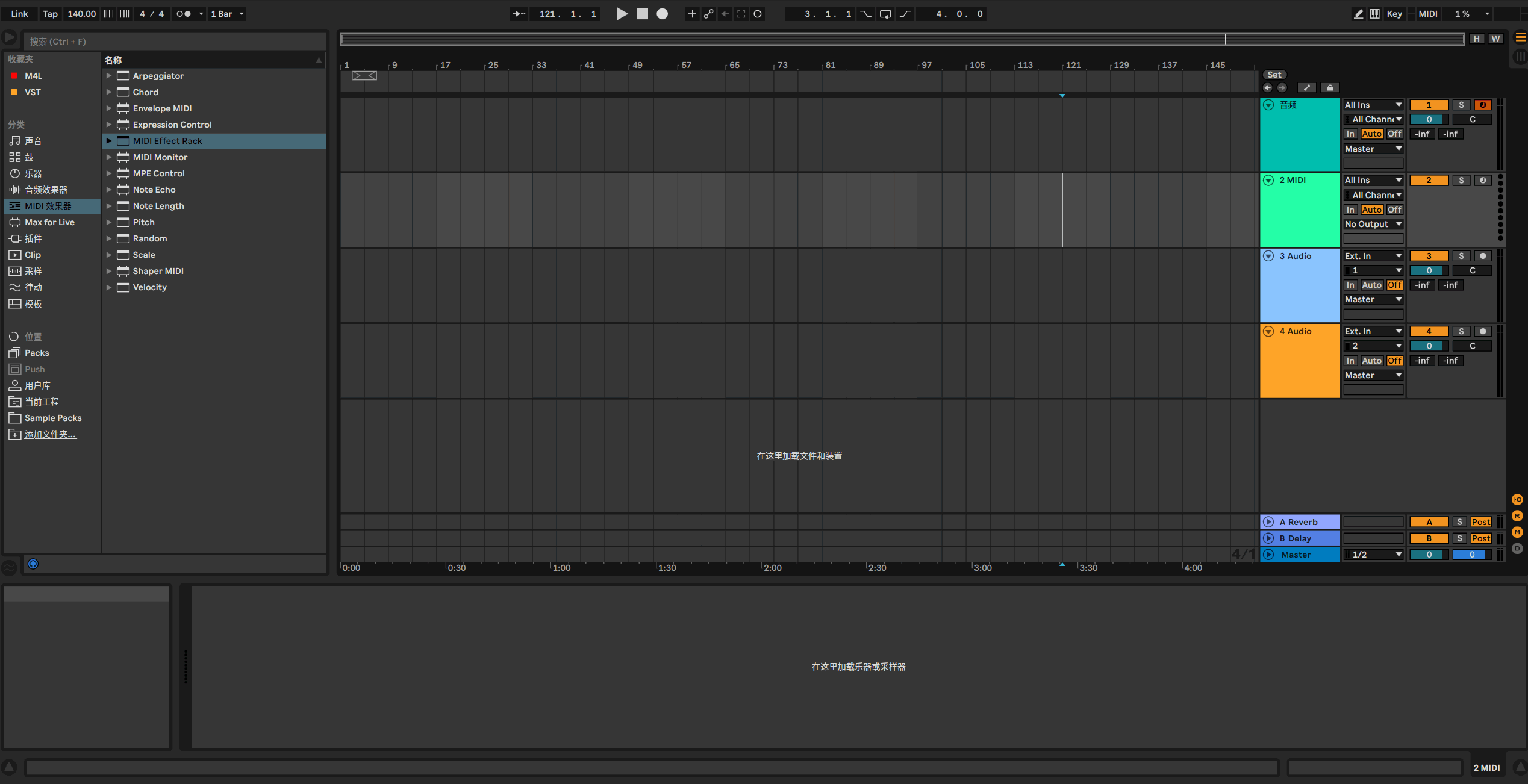Select the draw mode pencil icon
Image resolution: width=1528 pixels, height=784 pixels.
click(x=1359, y=14)
